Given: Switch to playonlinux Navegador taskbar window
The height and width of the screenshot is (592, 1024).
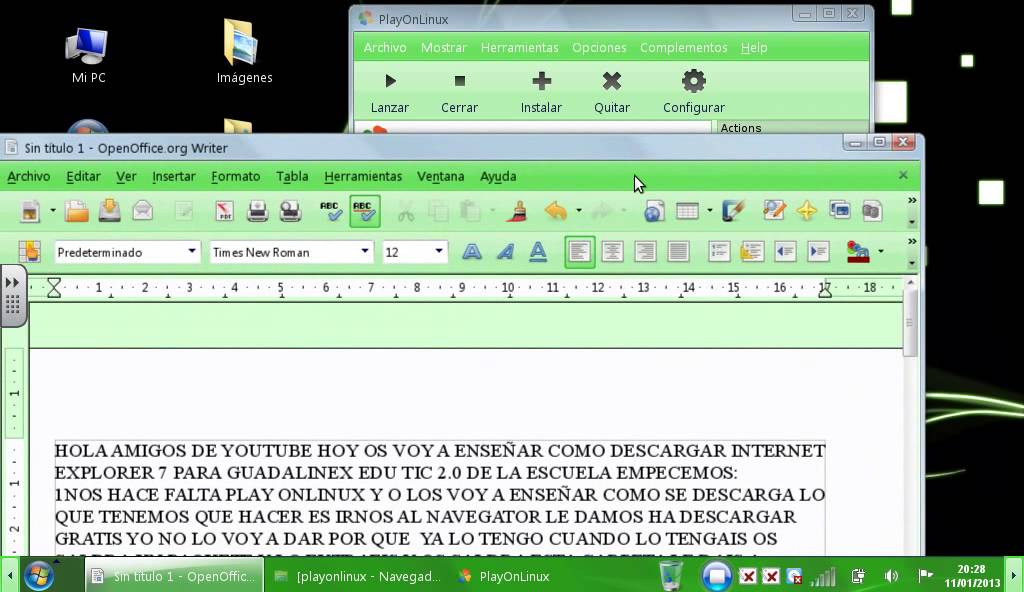Looking at the screenshot, I should (x=358, y=576).
